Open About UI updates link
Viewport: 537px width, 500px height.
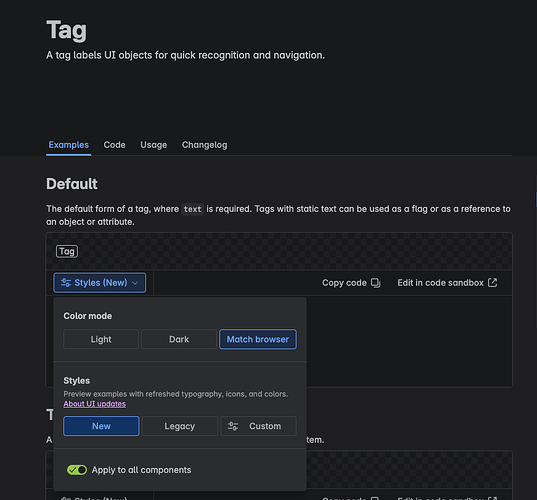point(95,404)
